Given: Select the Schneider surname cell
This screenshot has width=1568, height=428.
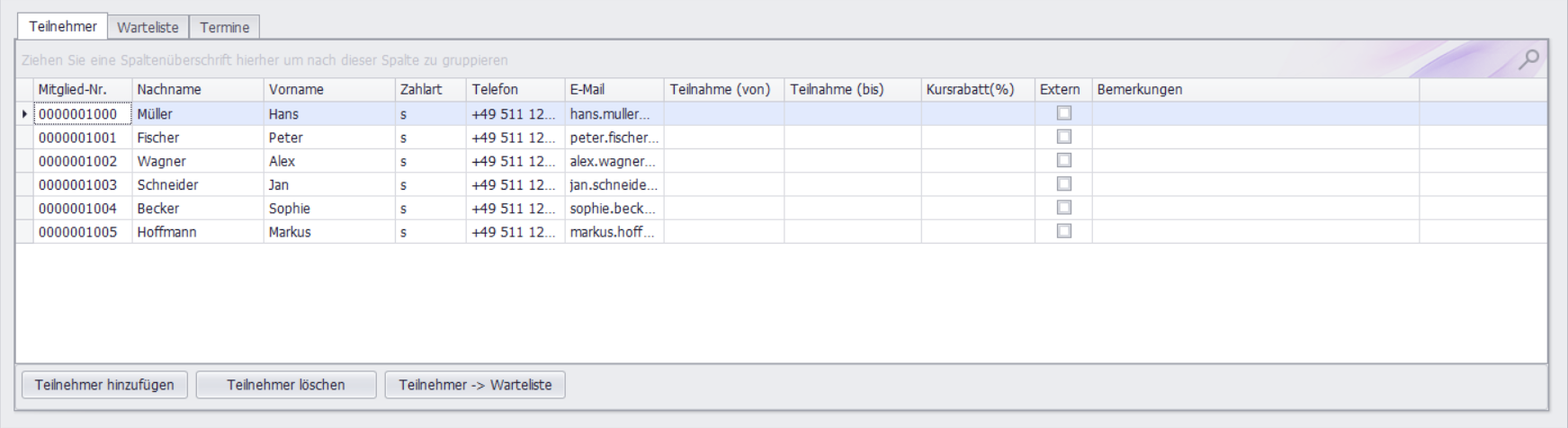Looking at the screenshot, I should [x=197, y=184].
